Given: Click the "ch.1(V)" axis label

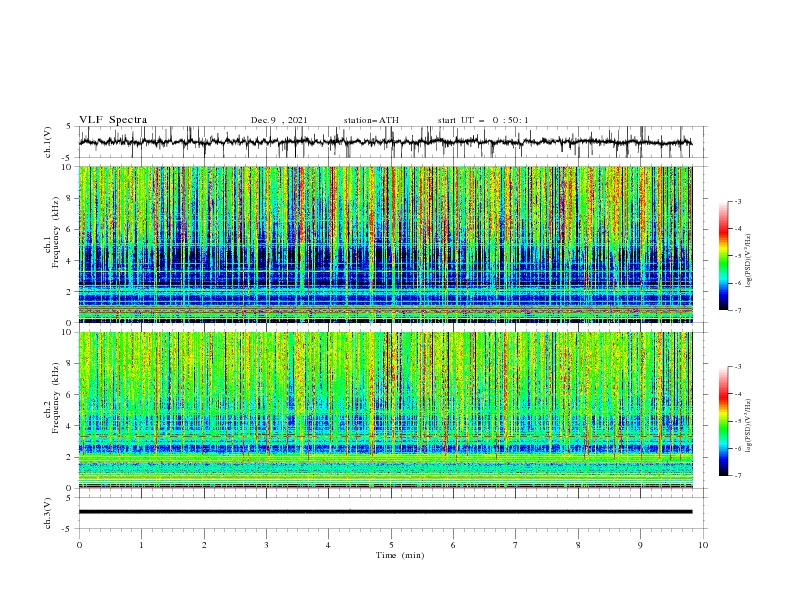Looking at the screenshot, I should (x=48, y=142).
